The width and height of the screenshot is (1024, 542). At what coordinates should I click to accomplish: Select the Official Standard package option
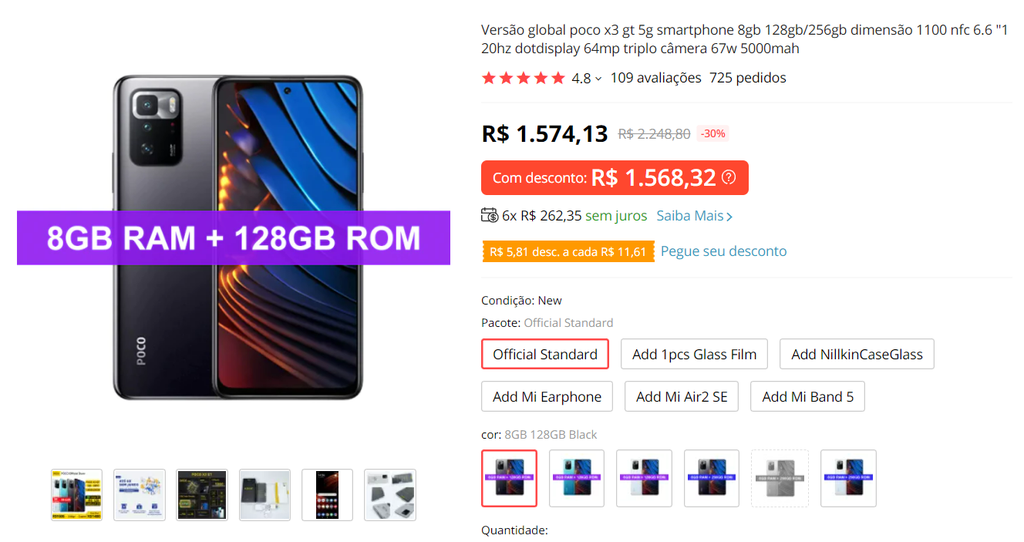545,354
